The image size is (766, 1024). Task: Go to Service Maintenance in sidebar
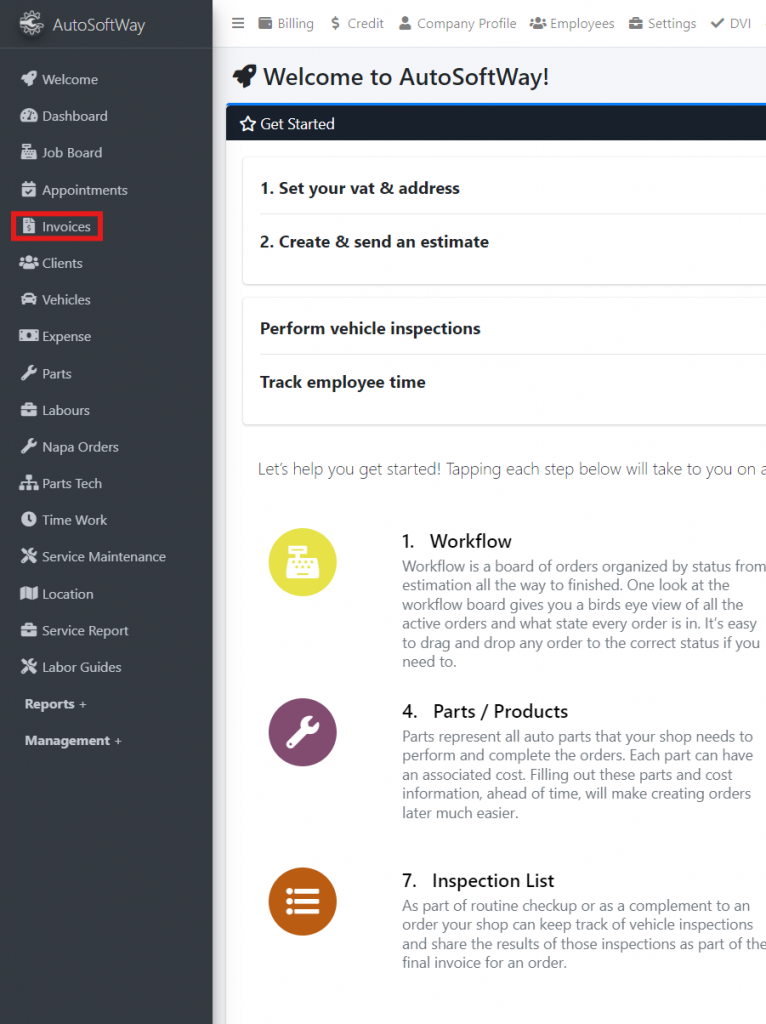tap(104, 556)
